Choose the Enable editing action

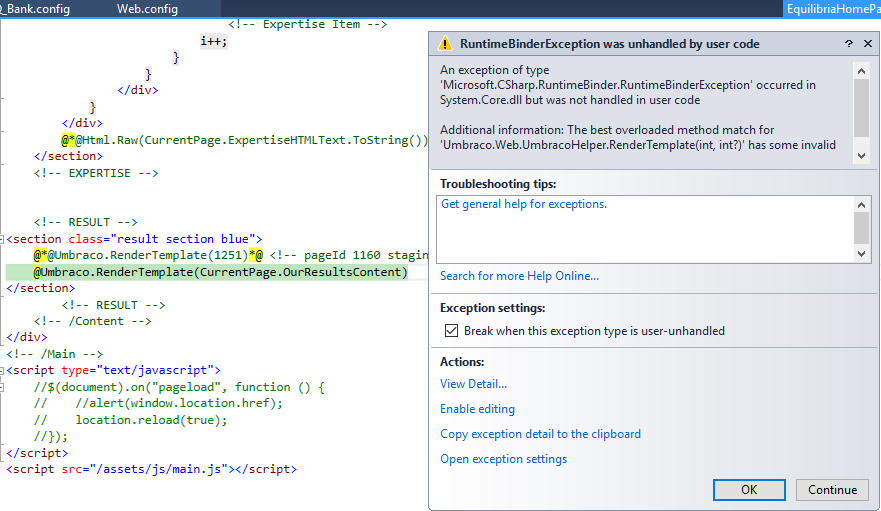click(477, 409)
